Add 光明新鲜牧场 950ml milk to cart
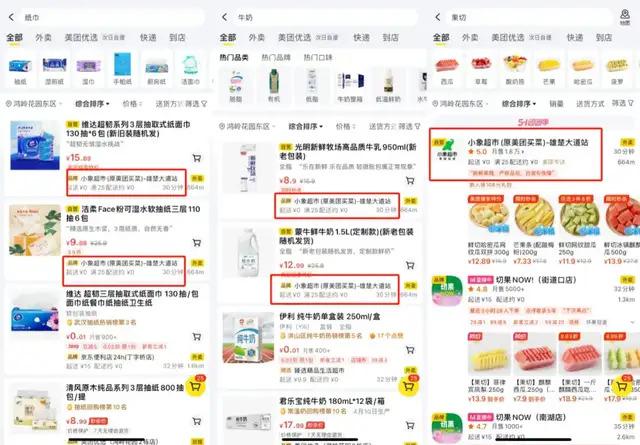640x445 pixels. pos(410,180)
